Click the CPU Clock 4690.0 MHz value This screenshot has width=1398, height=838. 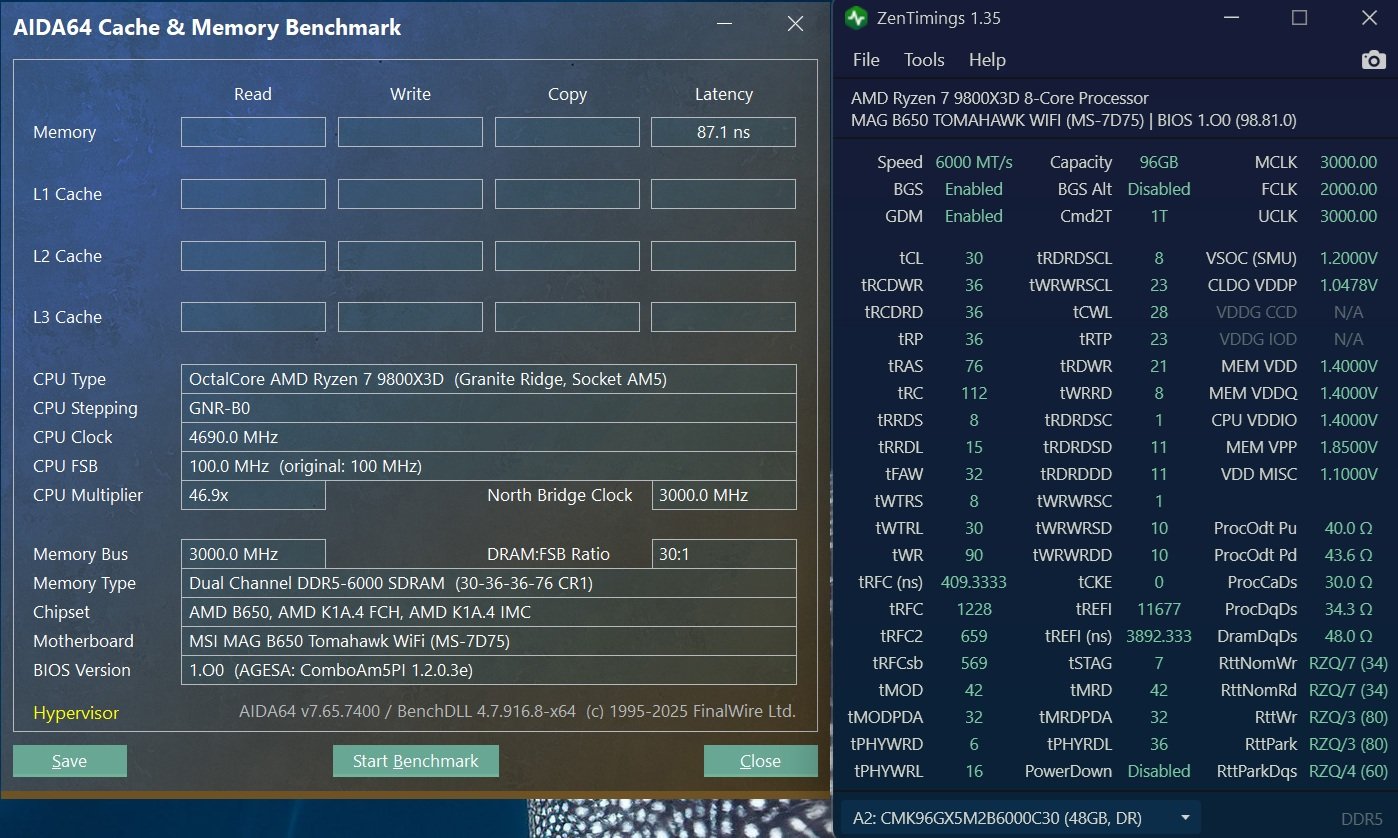[x=489, y=437]
